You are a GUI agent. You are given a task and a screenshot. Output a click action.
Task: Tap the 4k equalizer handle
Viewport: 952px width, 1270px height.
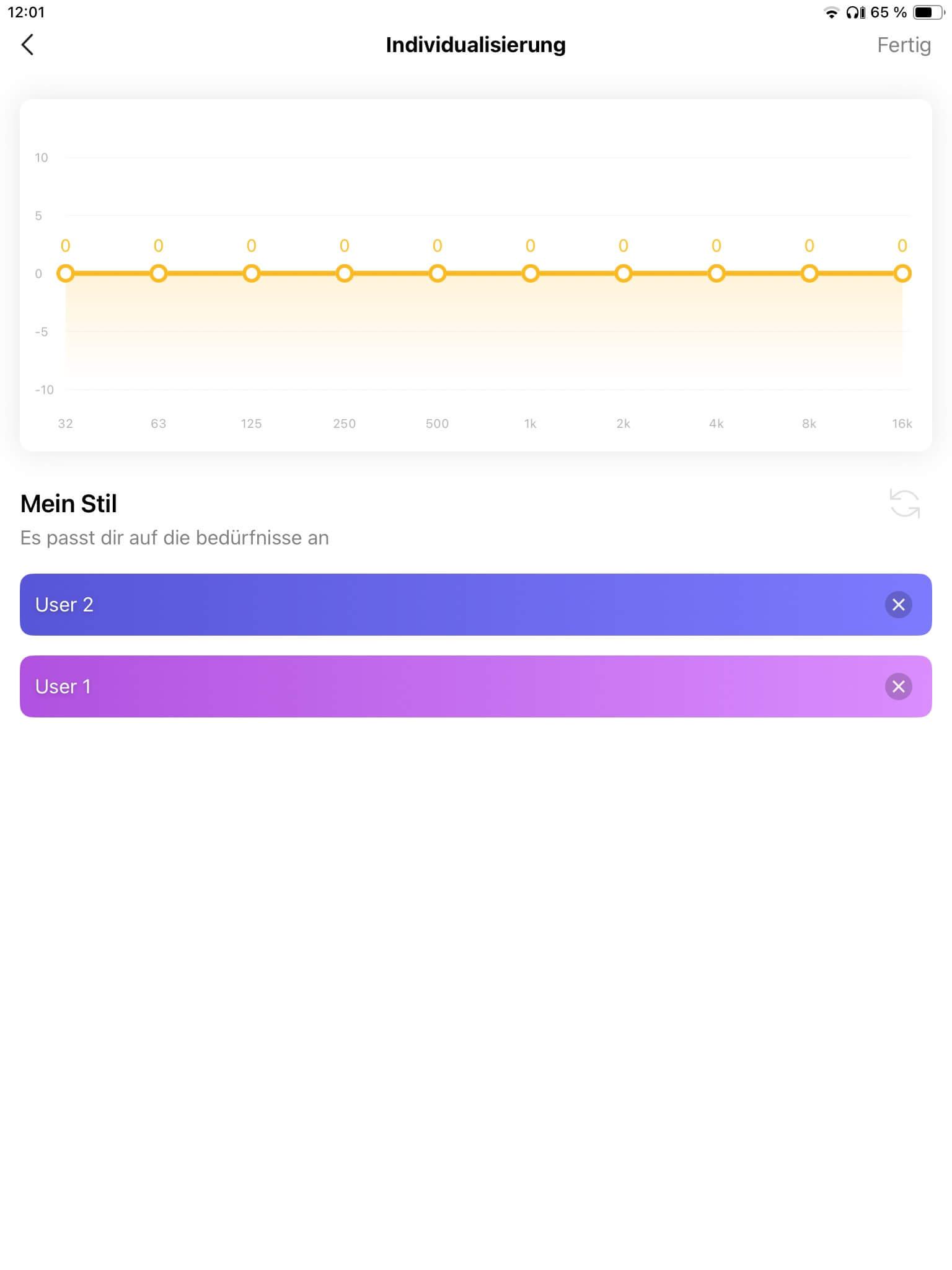pyautogui.click(x=716, y=273)
